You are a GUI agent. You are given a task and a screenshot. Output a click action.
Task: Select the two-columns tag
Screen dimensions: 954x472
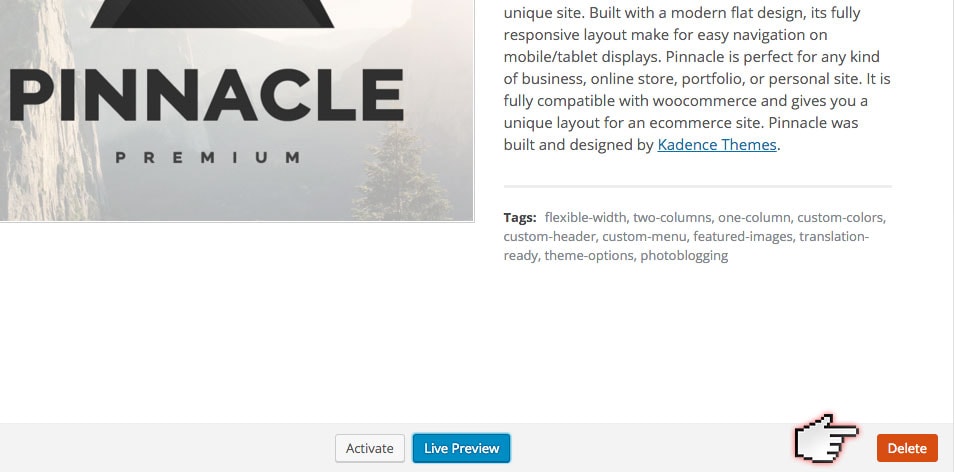click(x=672, y=217)
